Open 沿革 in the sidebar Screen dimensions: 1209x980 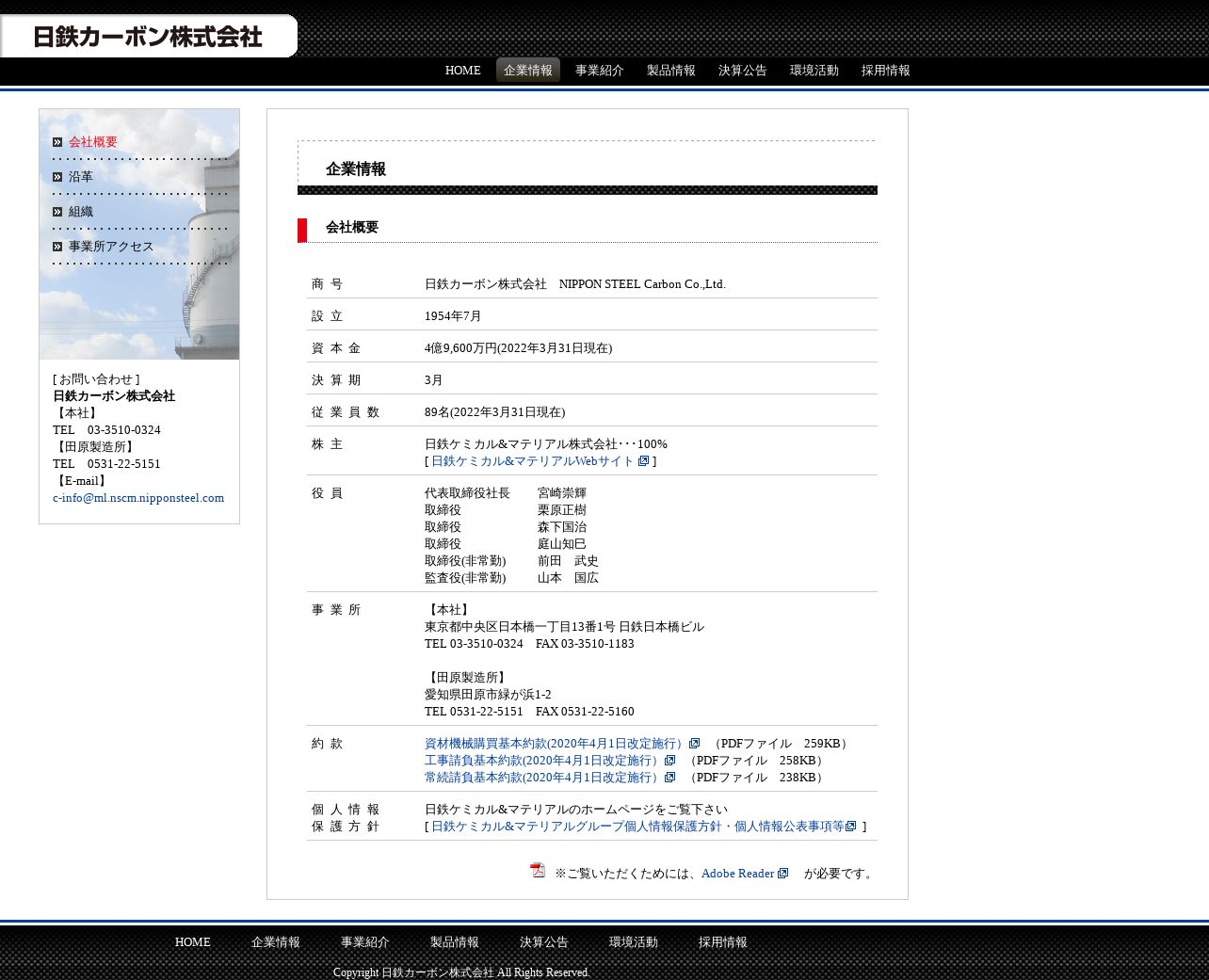(x=81, y=177)
